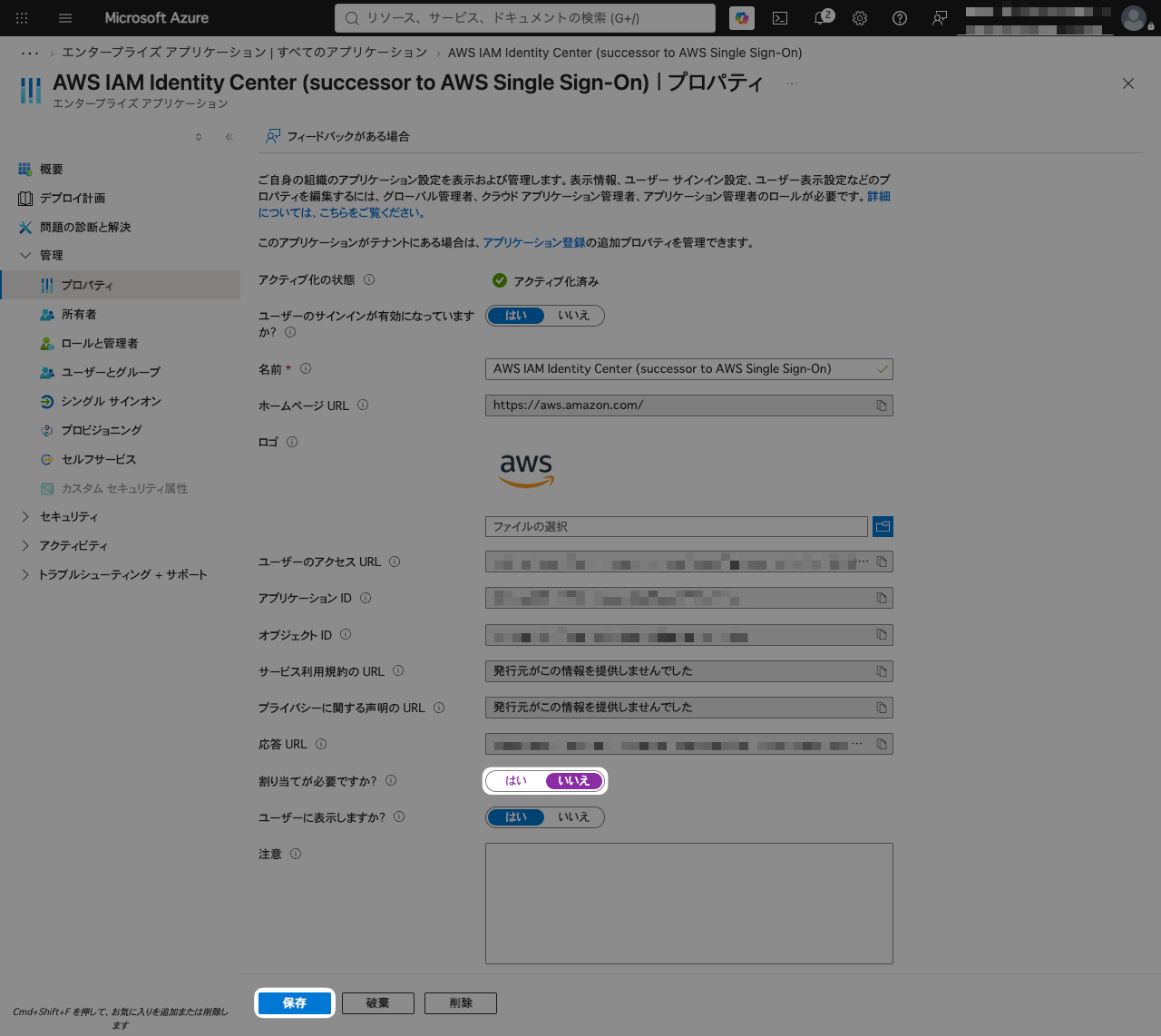Expand the breadcrumb ellipsis

tap(30, 53)
